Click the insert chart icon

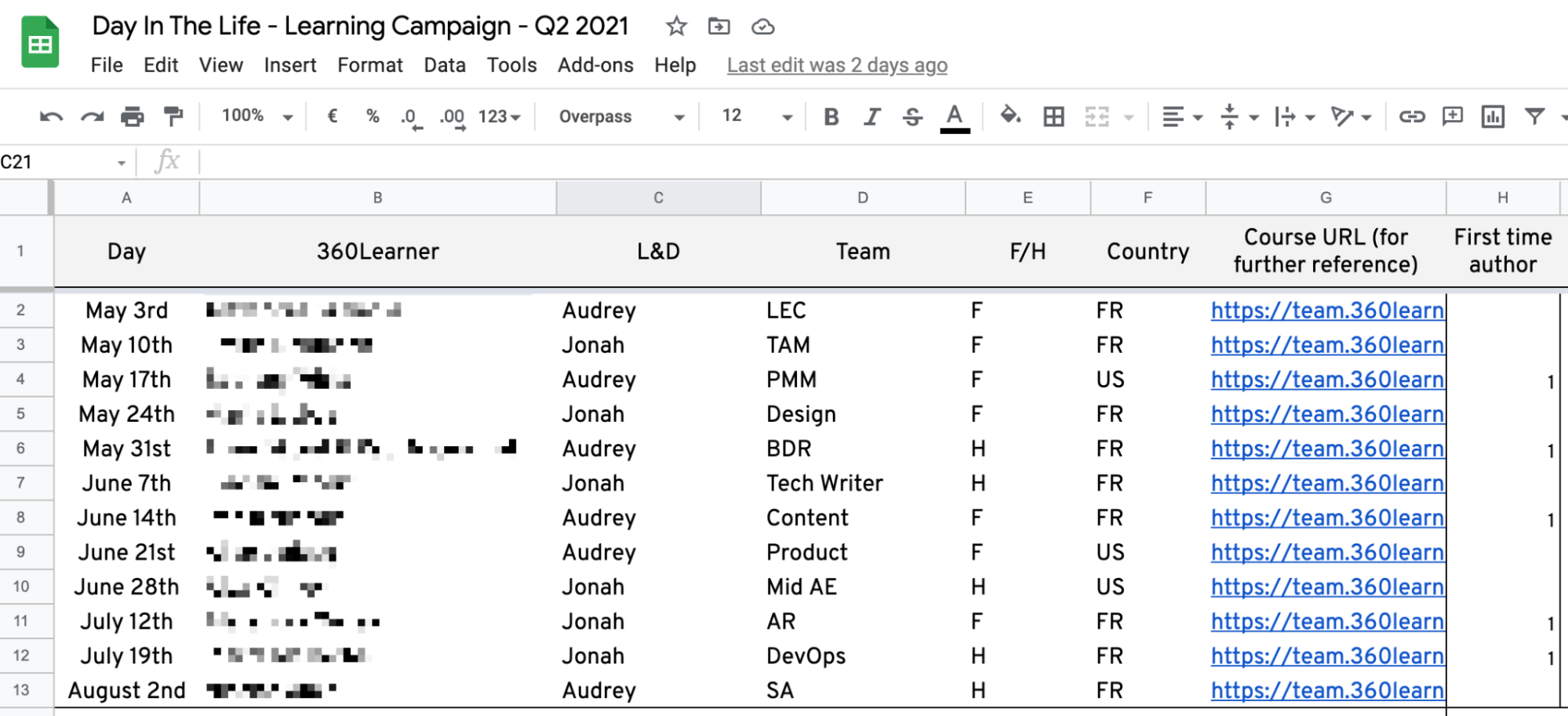pyautogui.click(x=1492, y=117)
